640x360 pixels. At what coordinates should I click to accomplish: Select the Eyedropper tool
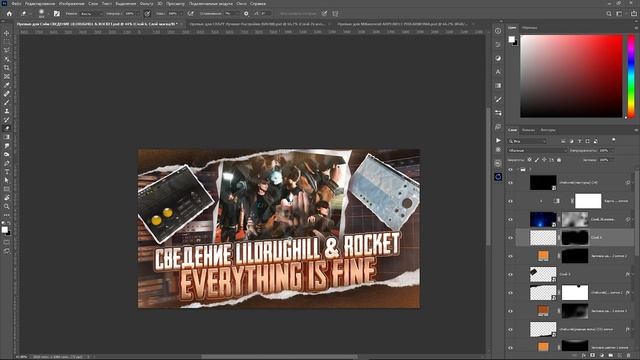pos(7,85)
